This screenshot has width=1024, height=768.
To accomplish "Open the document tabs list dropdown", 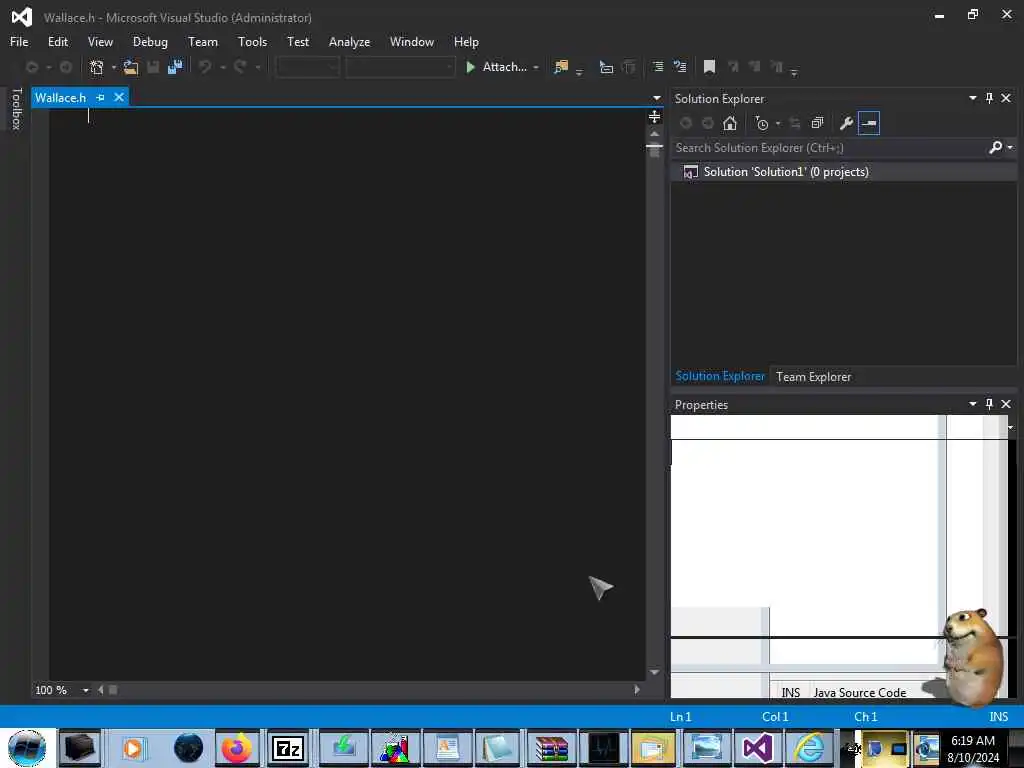I will 656,98.
